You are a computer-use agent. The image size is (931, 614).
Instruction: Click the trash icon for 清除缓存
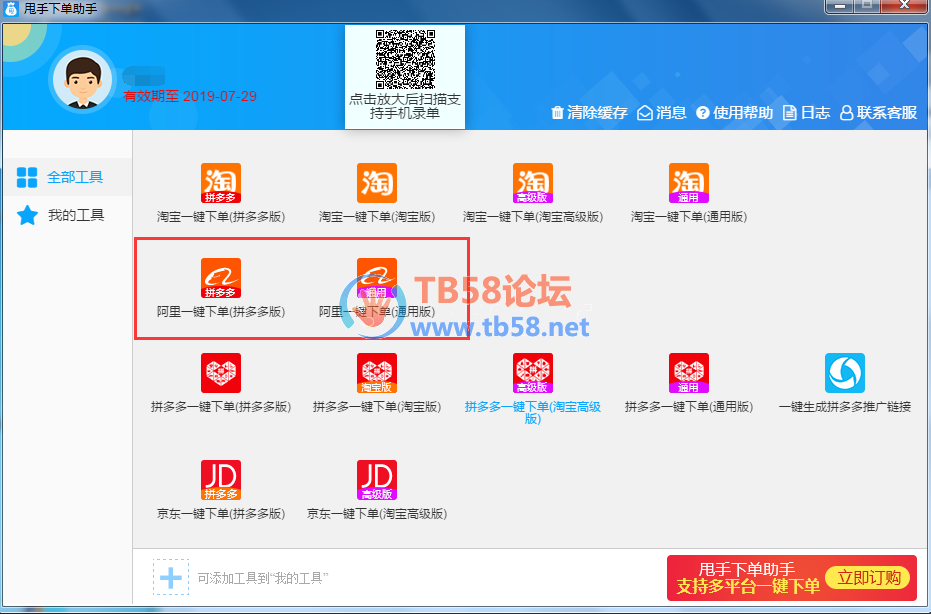557,112
